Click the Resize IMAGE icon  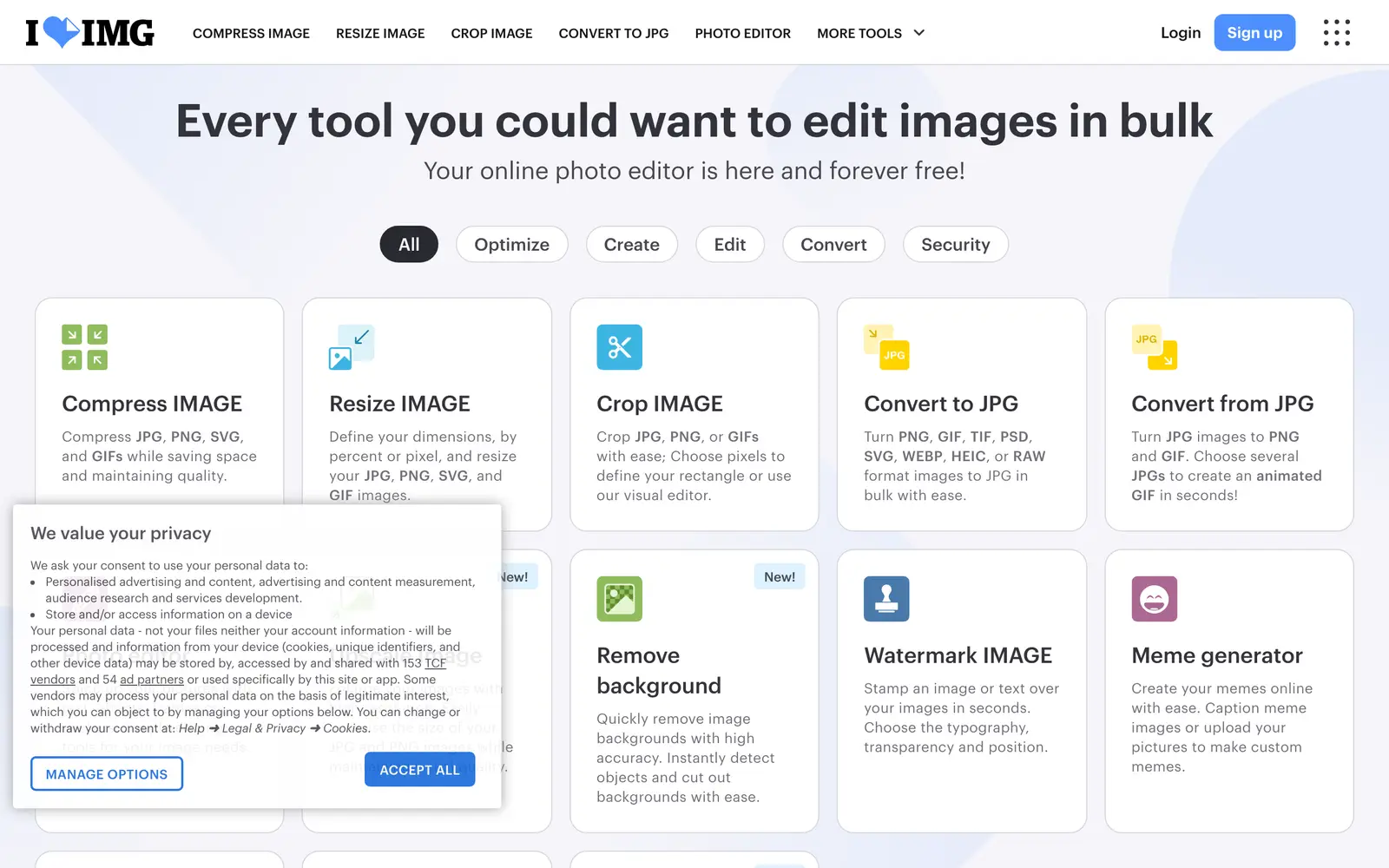click(352, 347)
